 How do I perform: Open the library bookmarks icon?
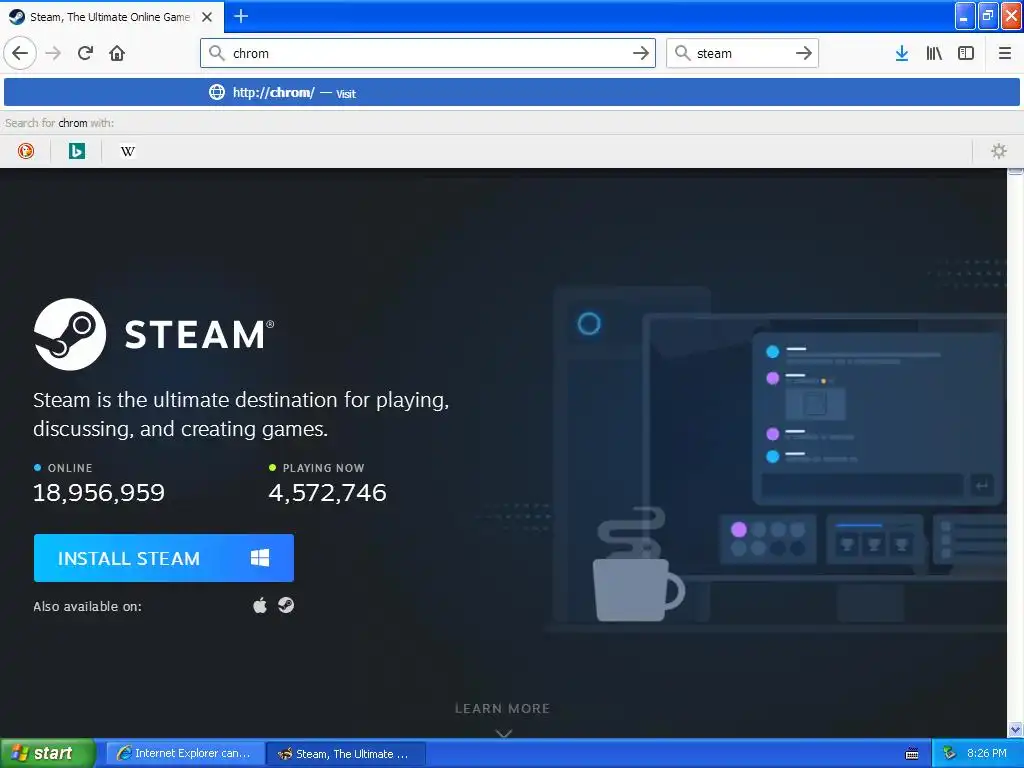[x=934, y=53]
